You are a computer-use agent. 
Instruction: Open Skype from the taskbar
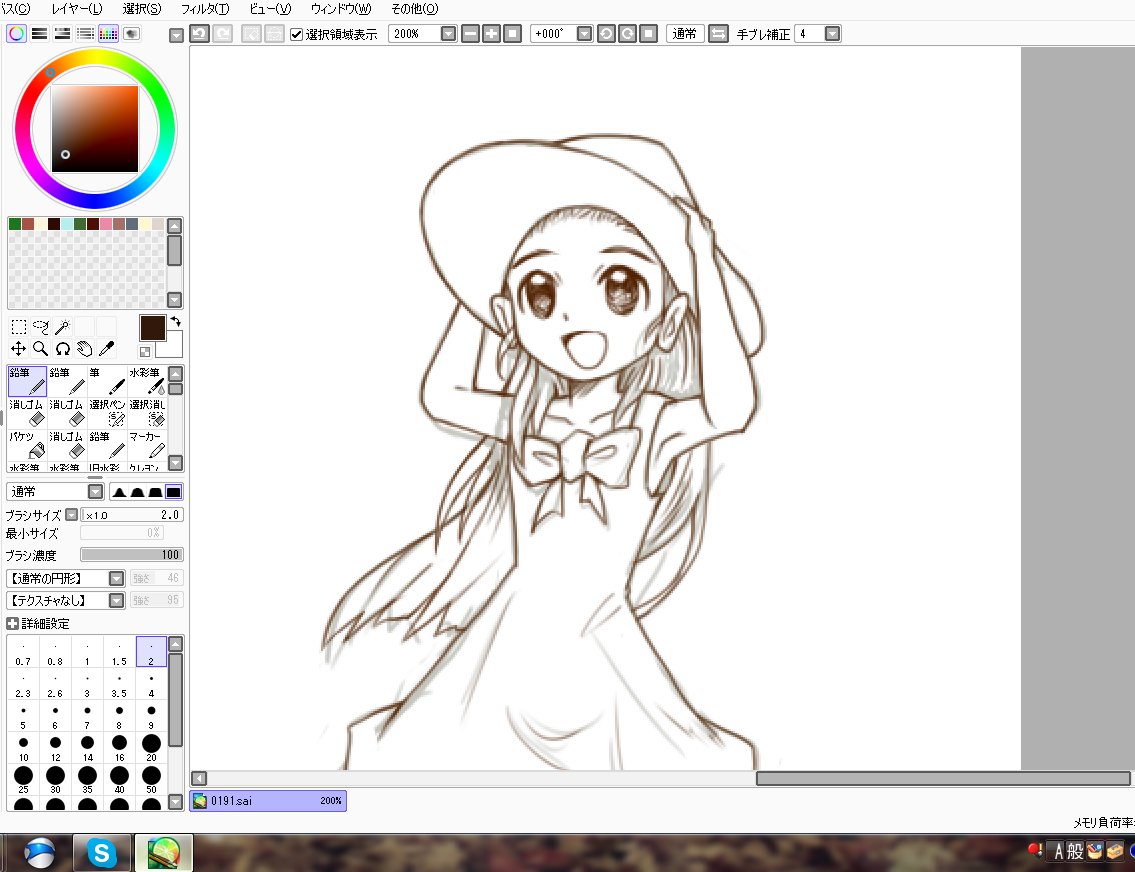coord(102,854)
